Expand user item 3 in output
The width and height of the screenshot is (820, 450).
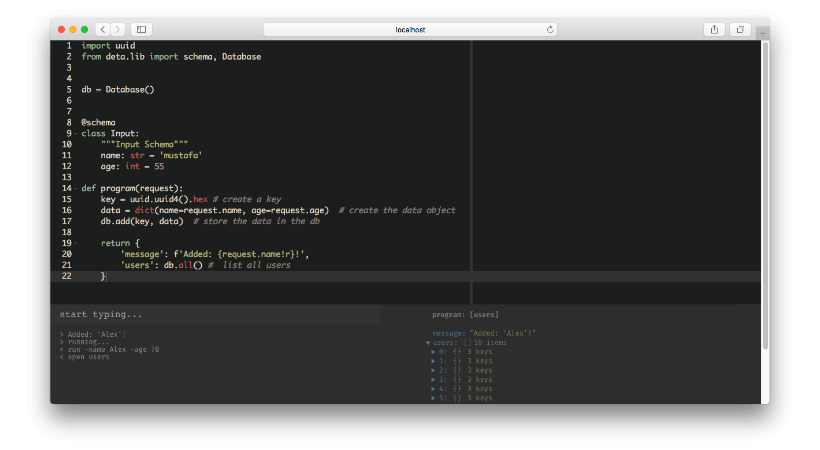coord(433,379)
